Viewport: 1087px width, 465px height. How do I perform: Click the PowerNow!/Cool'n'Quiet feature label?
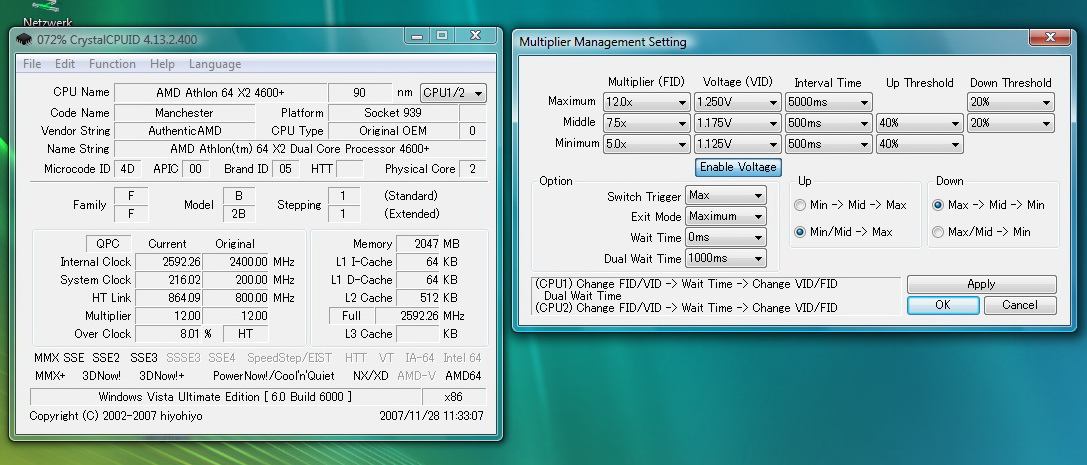[x=274, y=376]
